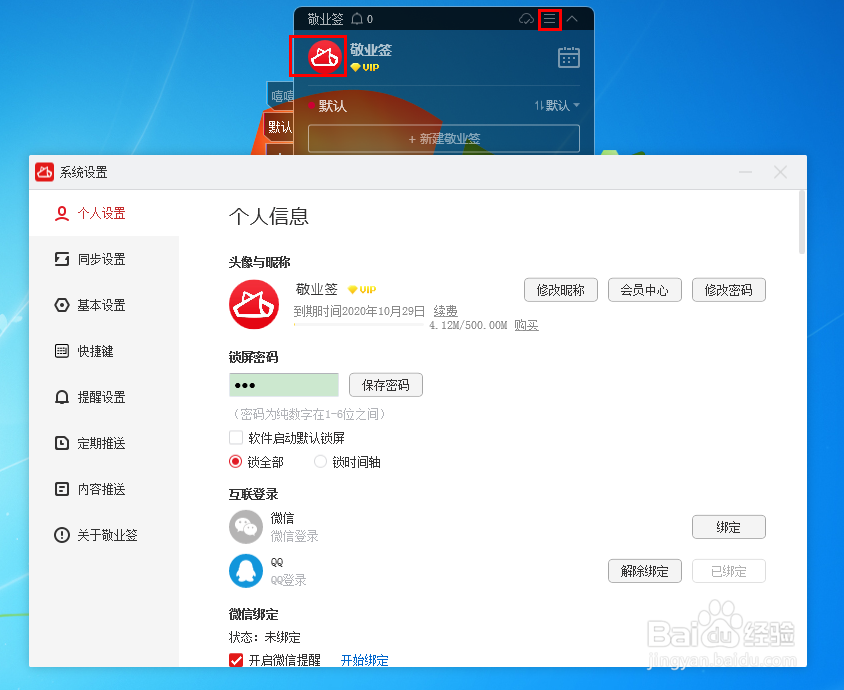The height and width of the screenshot is (690, 844).
Task: Click the 默认 side tab on widget
Action: (x=279, y=127)
